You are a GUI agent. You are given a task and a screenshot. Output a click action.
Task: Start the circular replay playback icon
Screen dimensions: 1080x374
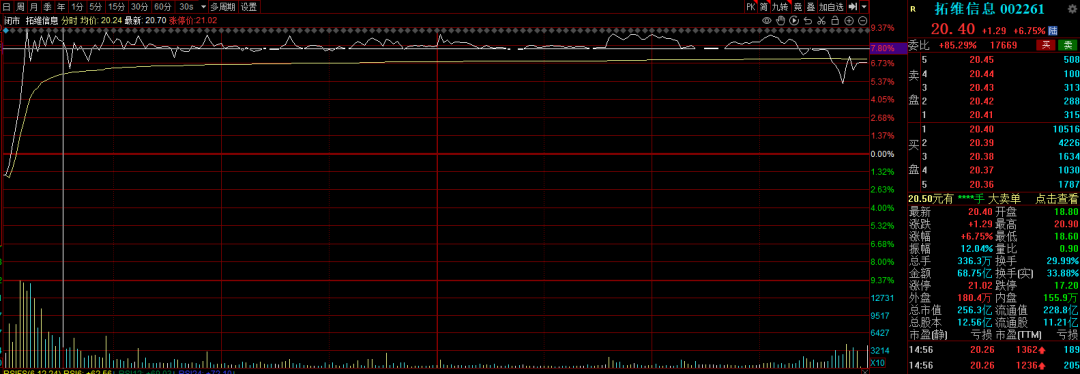pos(794,21)
